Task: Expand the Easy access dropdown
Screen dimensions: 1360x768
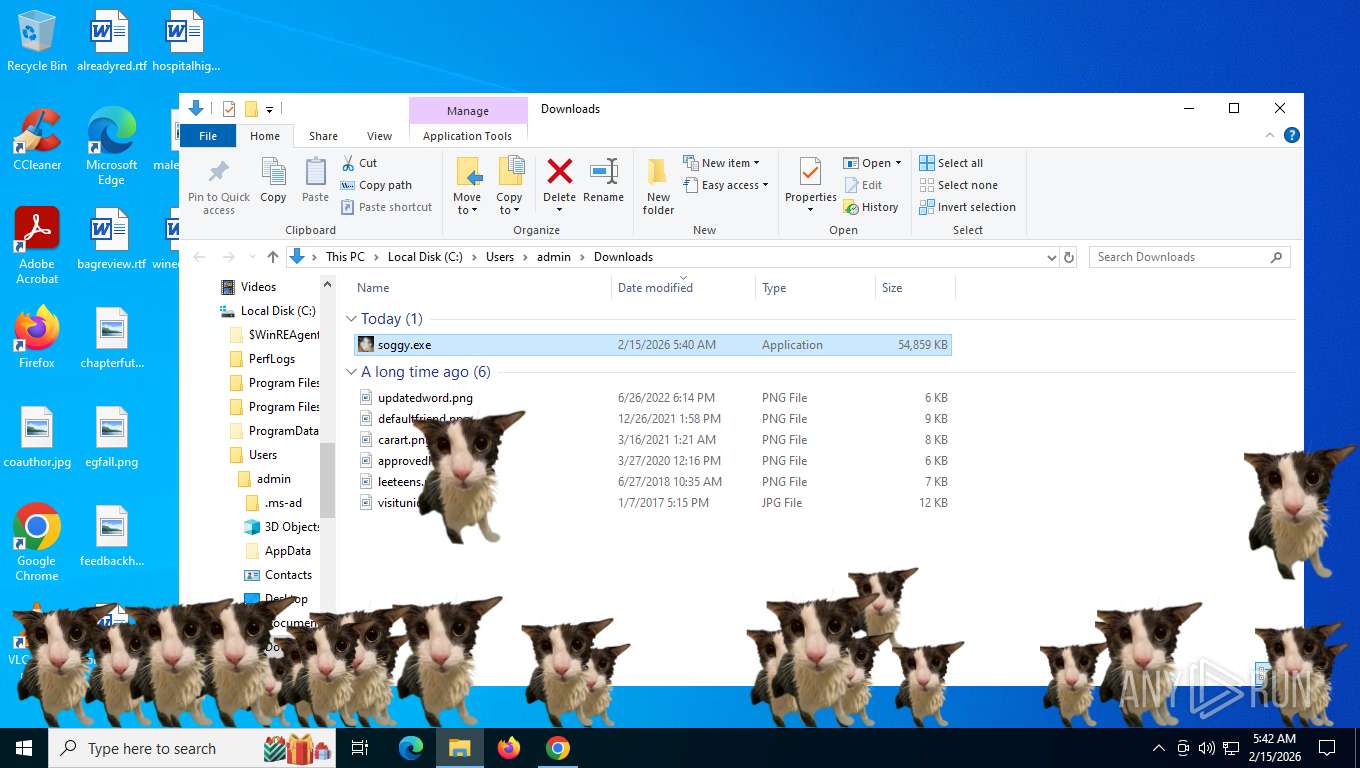Action: (x=727, y=185)
